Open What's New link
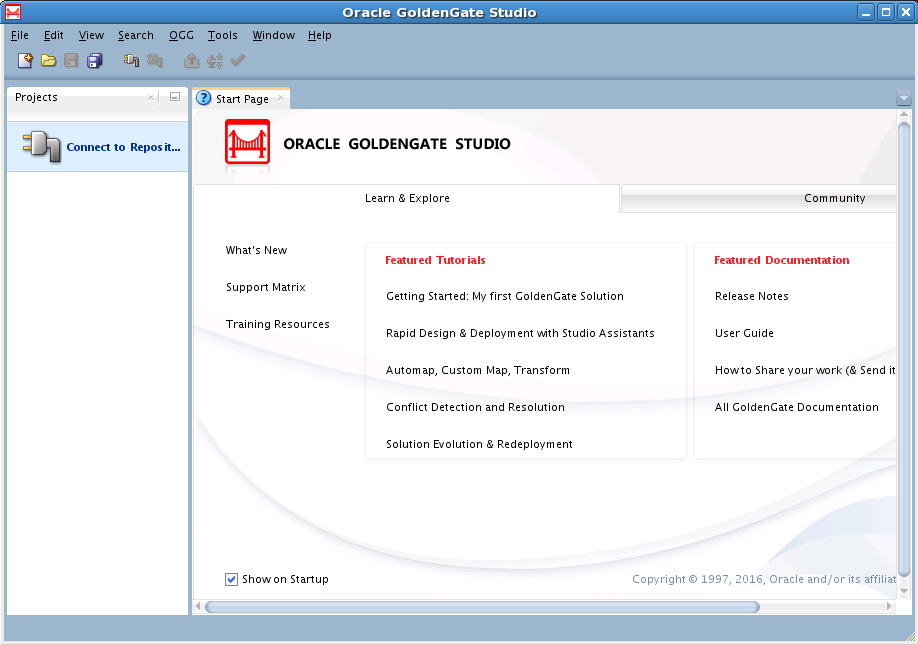The width and height of the screenshot is (918, 645). pos(256,251)
